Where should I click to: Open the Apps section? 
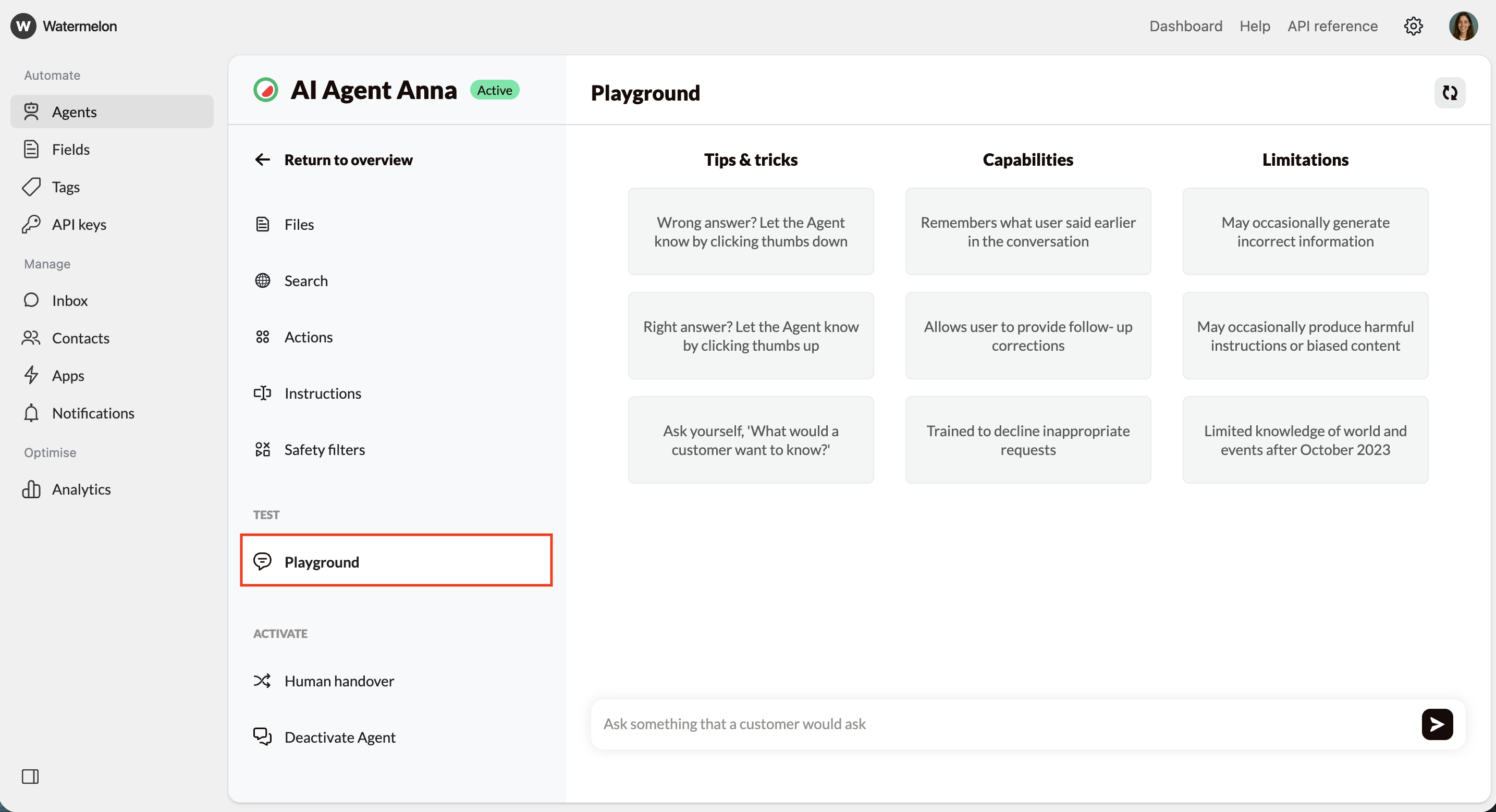68,375
